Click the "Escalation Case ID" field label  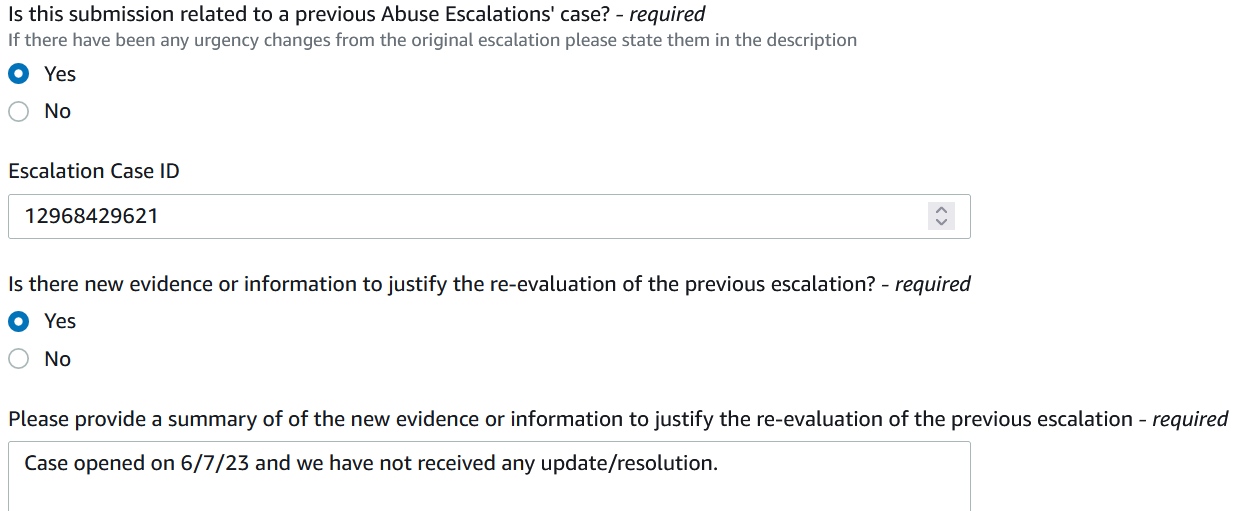pos(94,171)
